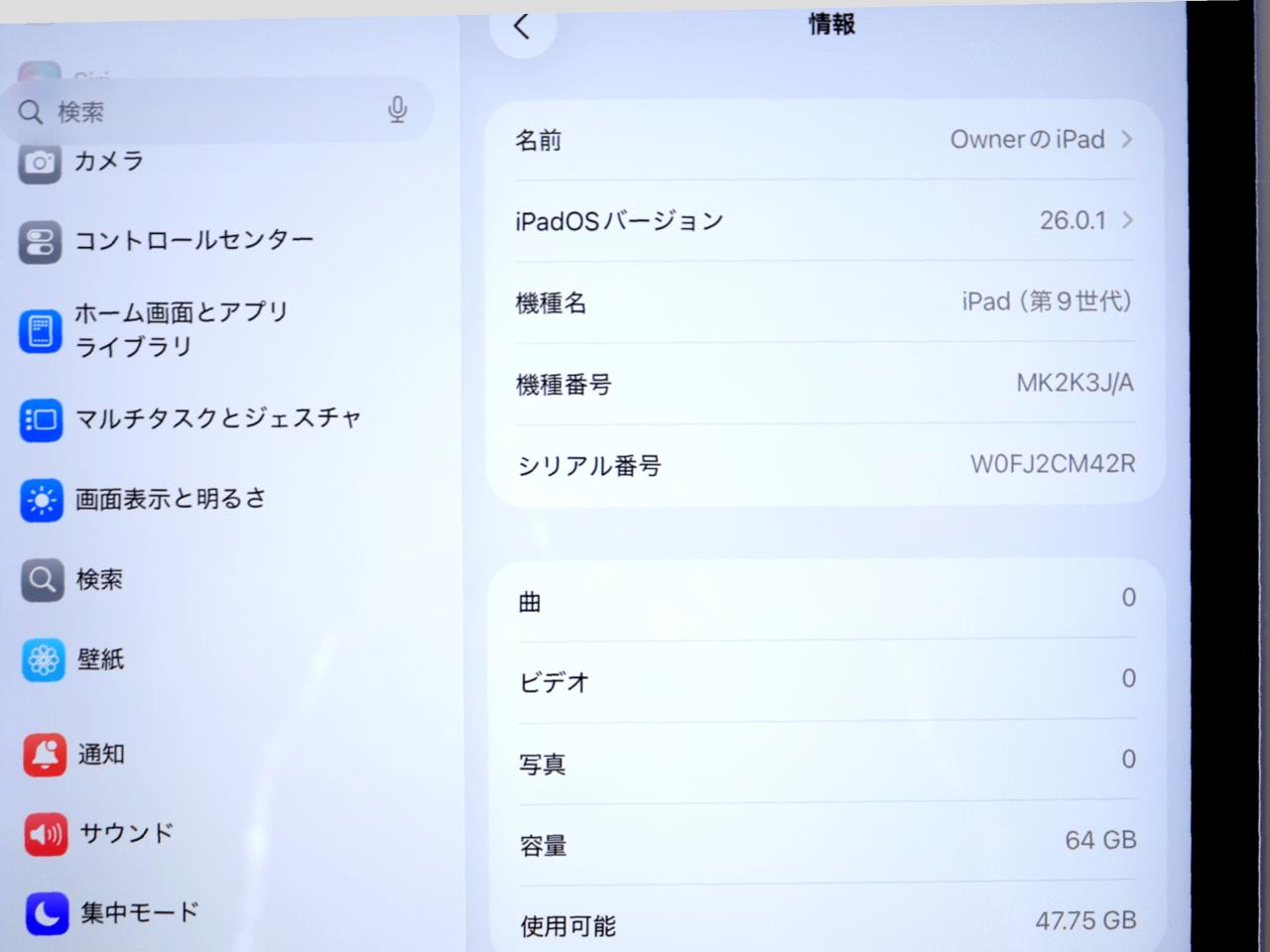Select the Wallpaper flower icon
This screenshot has width=1270, height=952.
click(44, 659)
